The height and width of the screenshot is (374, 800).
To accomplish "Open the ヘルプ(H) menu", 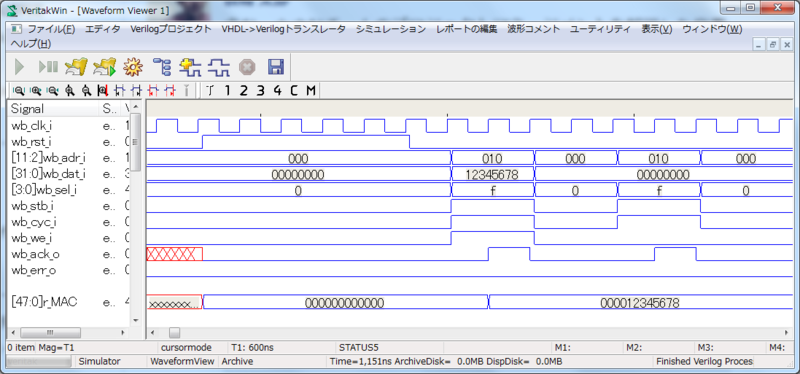I will coord(31,44).
